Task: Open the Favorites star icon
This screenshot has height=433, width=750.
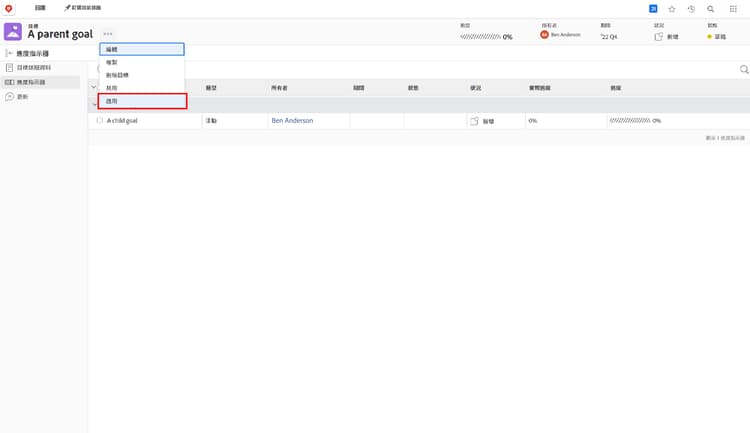Action: [672, 9]
